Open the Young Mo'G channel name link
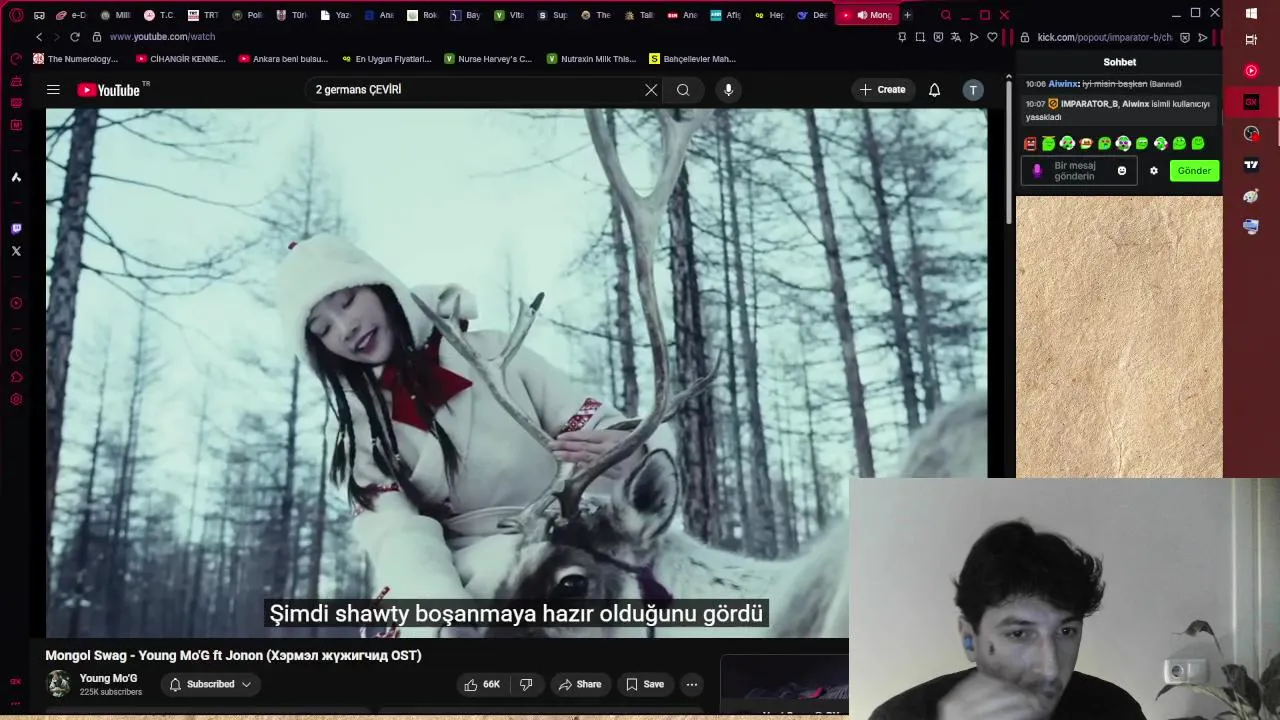This screenshot has width=1280, height=720. 108,678
